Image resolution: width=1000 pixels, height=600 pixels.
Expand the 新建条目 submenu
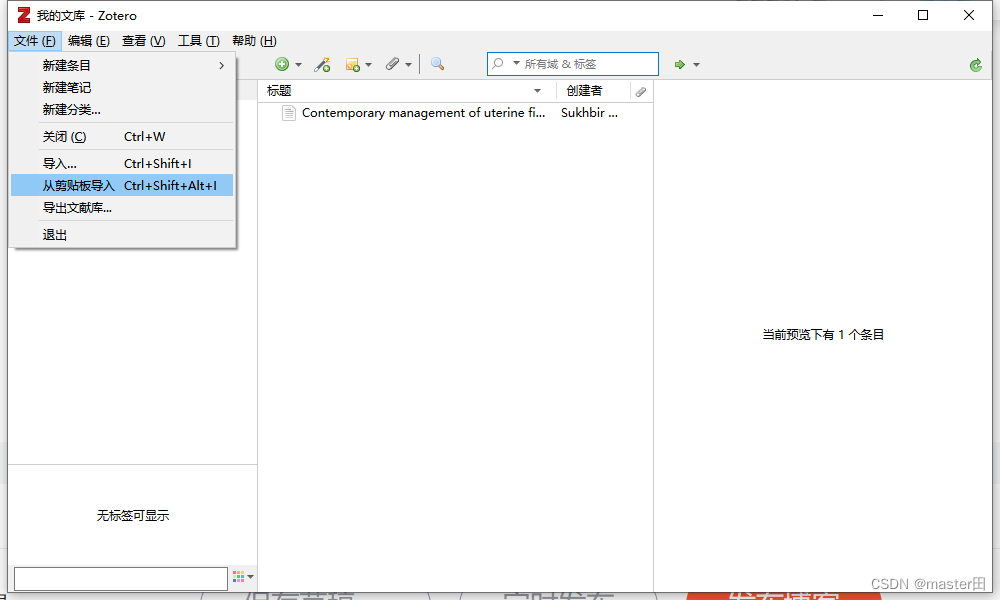[x=122, y=66]
